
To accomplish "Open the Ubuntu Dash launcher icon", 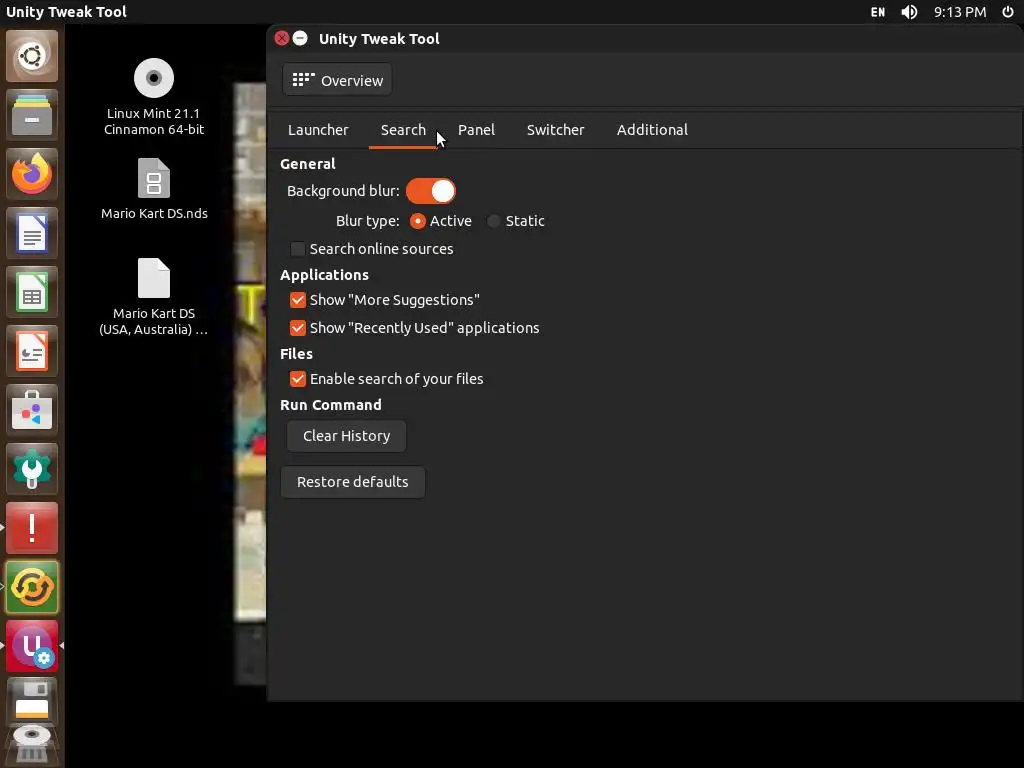I will pyautogui.click(x=32, y=56).
